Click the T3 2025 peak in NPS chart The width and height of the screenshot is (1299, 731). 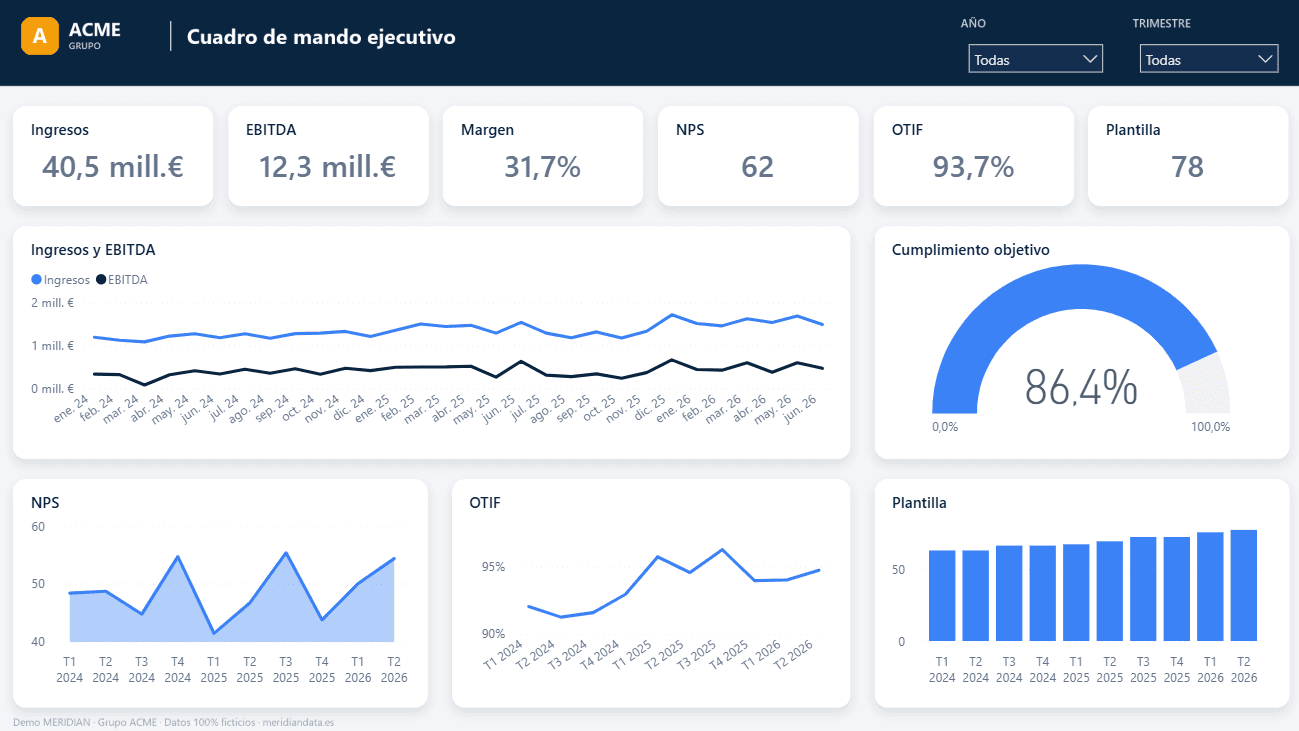click(x=286, y=553)
